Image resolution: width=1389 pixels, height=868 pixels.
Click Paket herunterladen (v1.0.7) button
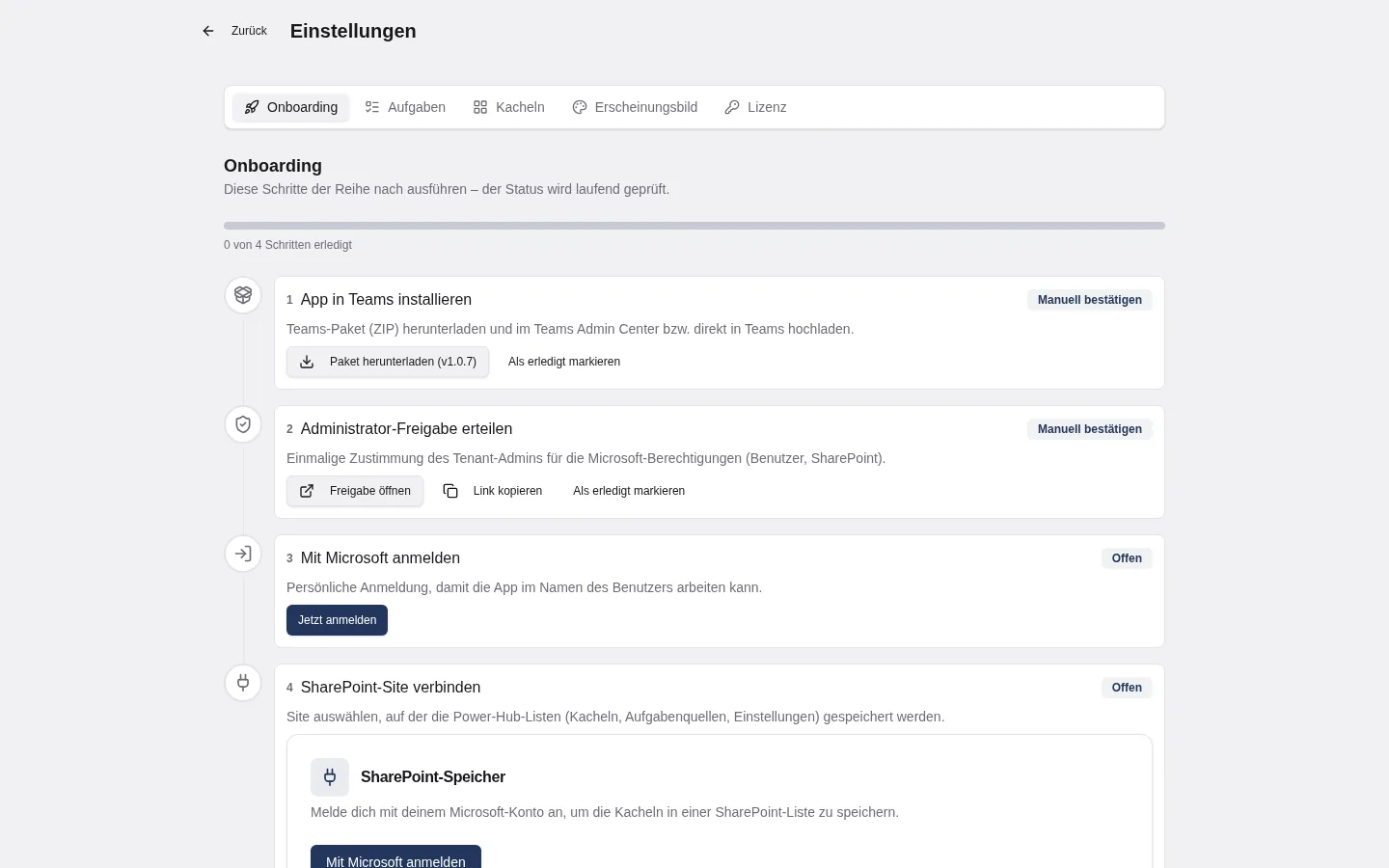(388, 362)
